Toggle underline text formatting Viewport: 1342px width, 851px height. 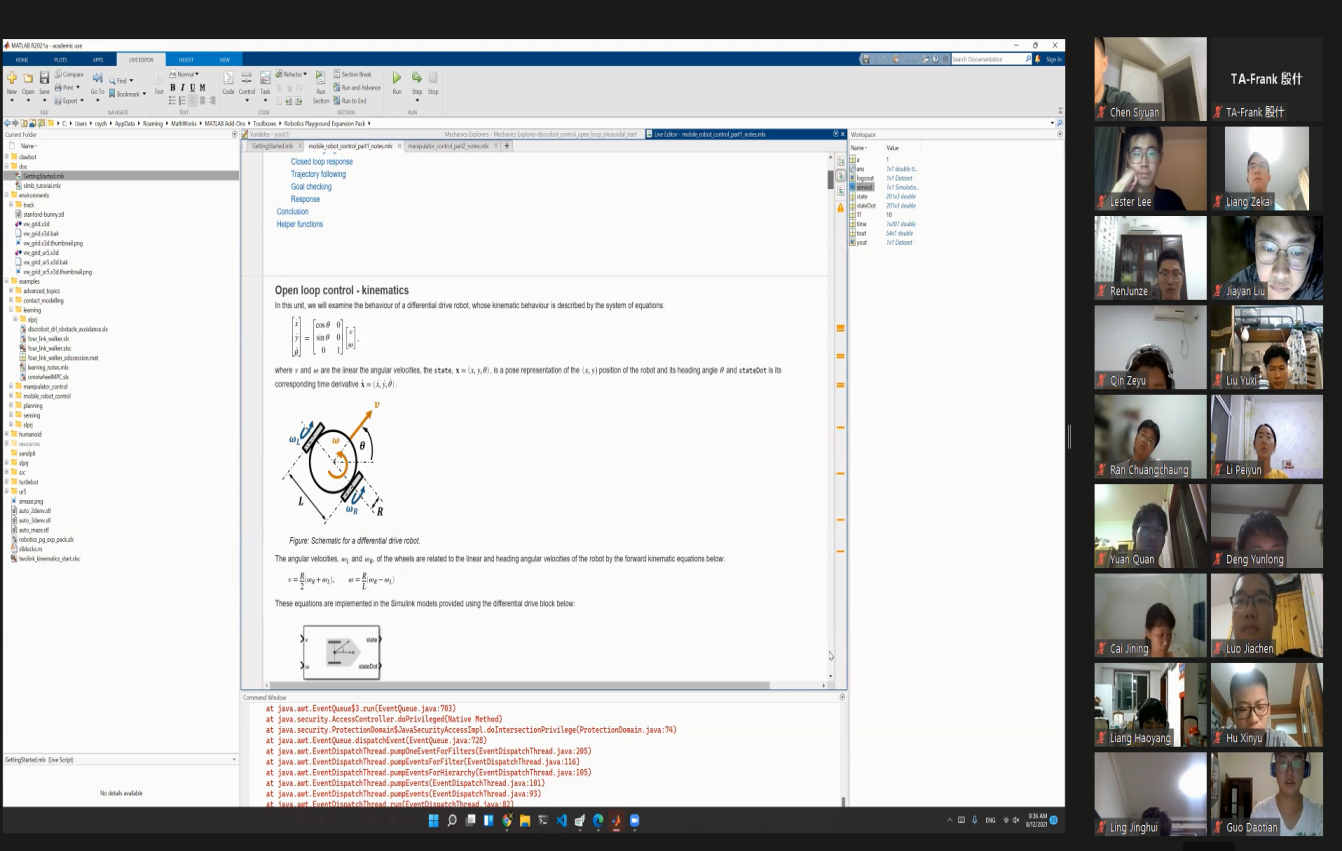coord(192,88)
